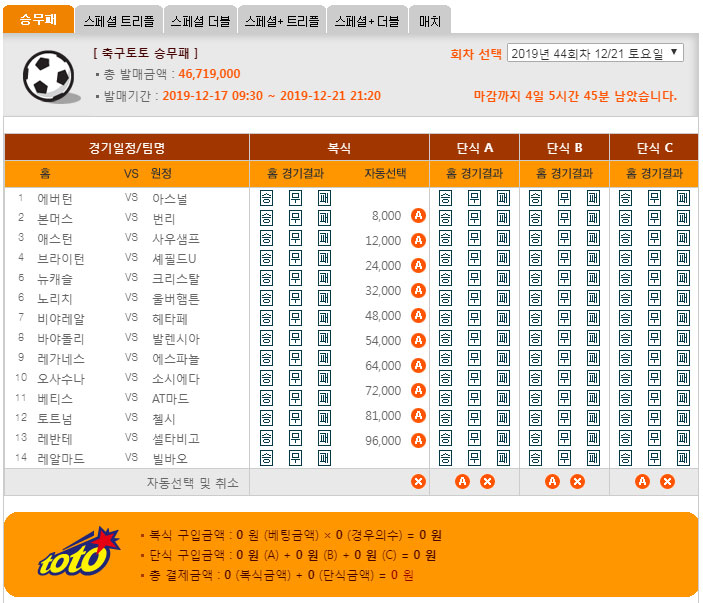
Task: Mark 패 for 노리치 vs 울버햄튼 in 복식
Action: pyautogui.click(x=325, y=298)
